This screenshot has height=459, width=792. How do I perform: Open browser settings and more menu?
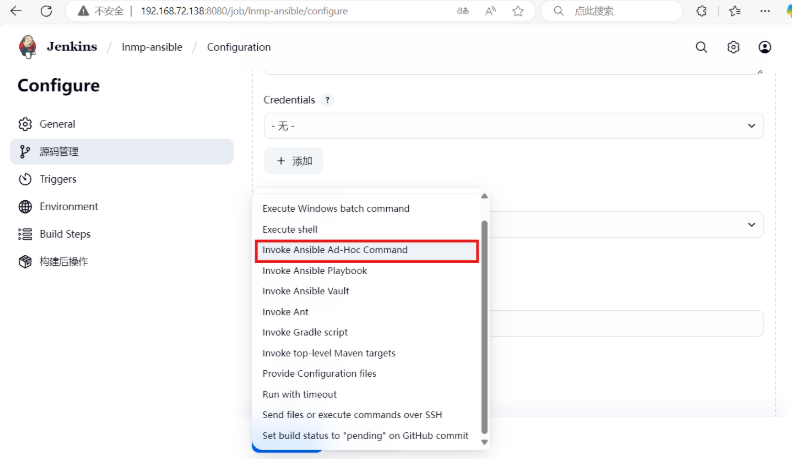tap(765, 11)
